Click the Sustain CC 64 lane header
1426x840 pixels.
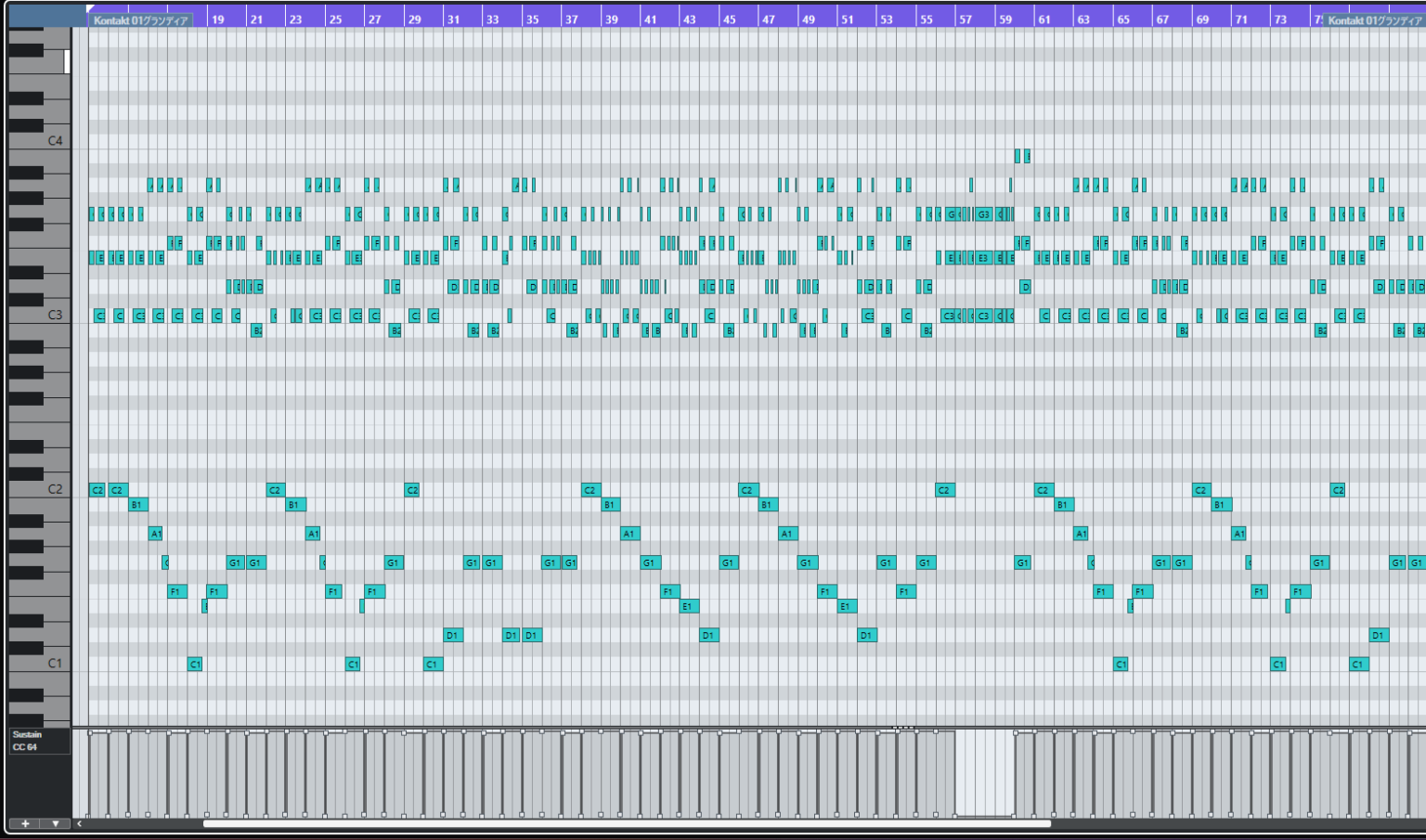click(37, 739)
